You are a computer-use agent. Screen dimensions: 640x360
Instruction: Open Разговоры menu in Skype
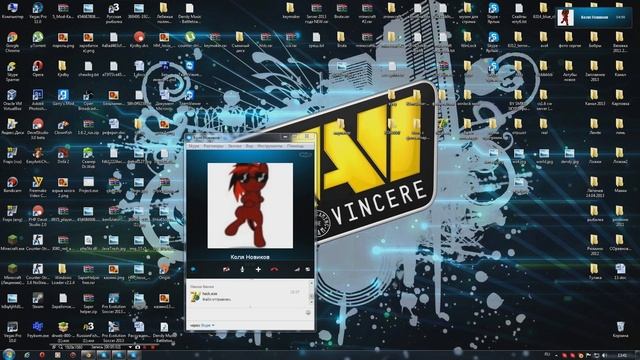click(x=213, y=146)
